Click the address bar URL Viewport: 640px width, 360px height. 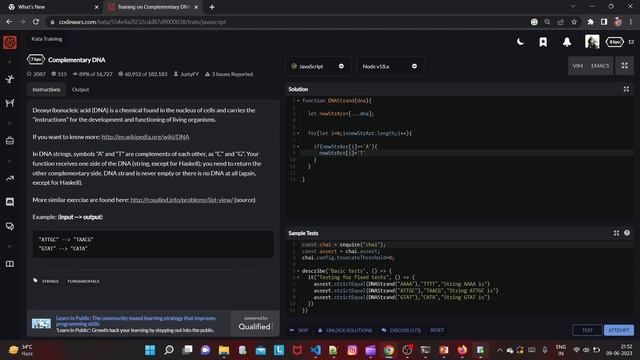pyautogui.click(x=142, y=22)
